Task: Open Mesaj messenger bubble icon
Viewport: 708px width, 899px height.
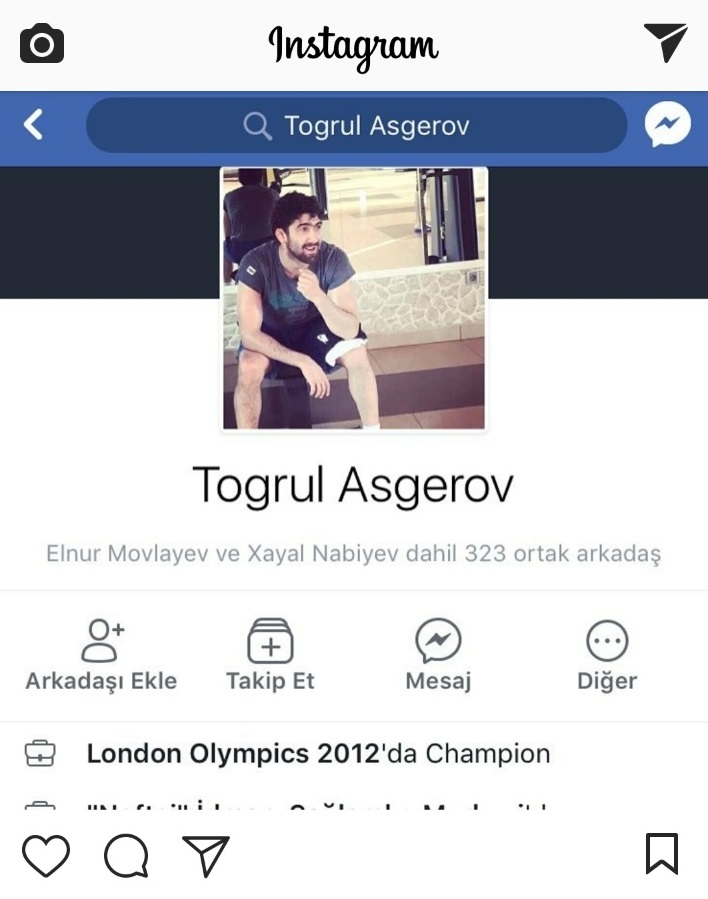Action: pos(438,641)
